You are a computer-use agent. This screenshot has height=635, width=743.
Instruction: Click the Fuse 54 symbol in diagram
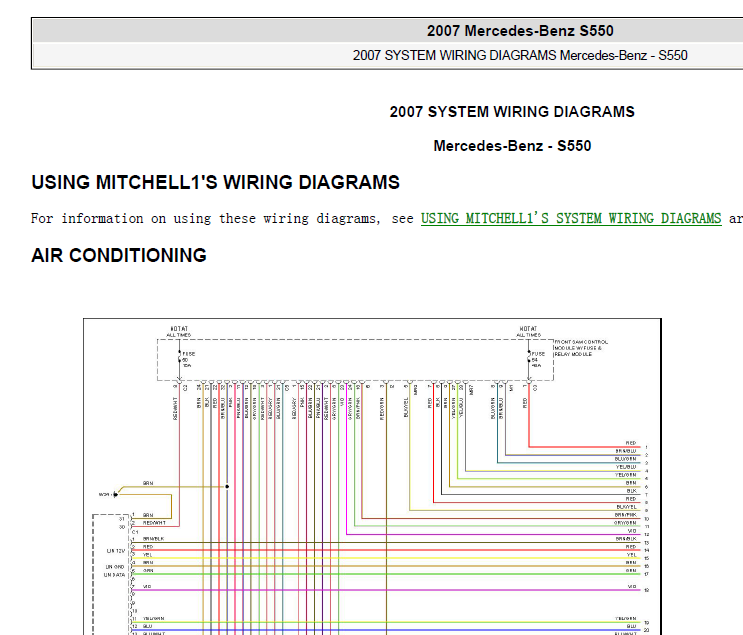[529, 359]
